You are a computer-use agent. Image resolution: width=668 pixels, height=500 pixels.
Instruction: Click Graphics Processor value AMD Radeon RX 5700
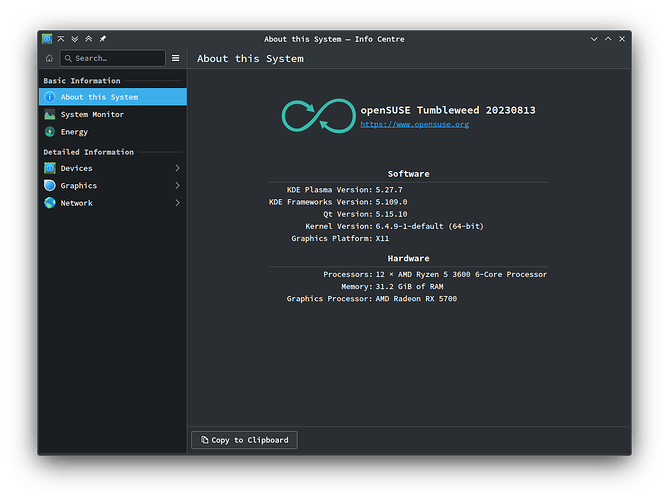pos(416,299)
